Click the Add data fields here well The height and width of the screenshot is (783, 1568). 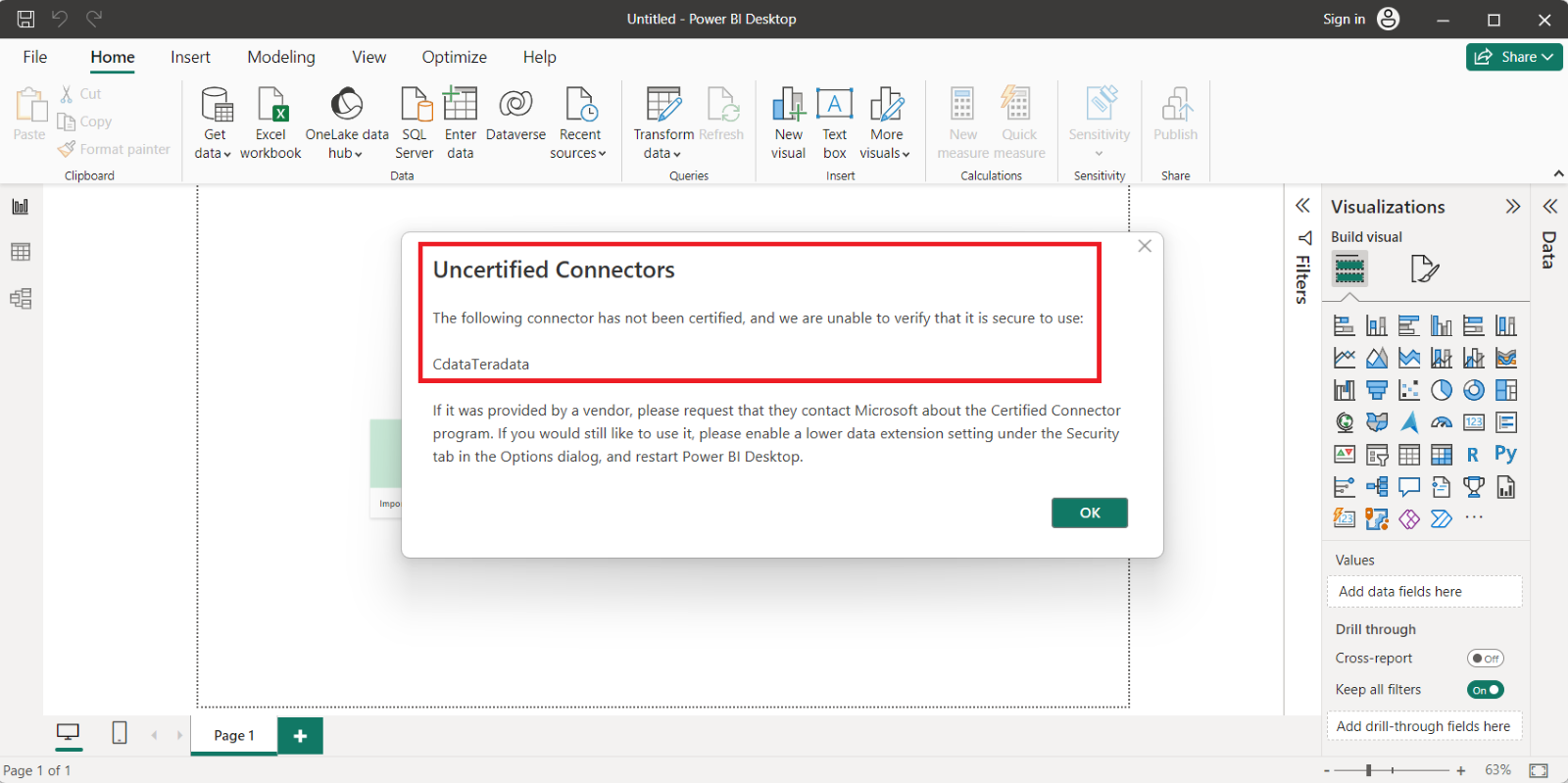point(1424,592)
